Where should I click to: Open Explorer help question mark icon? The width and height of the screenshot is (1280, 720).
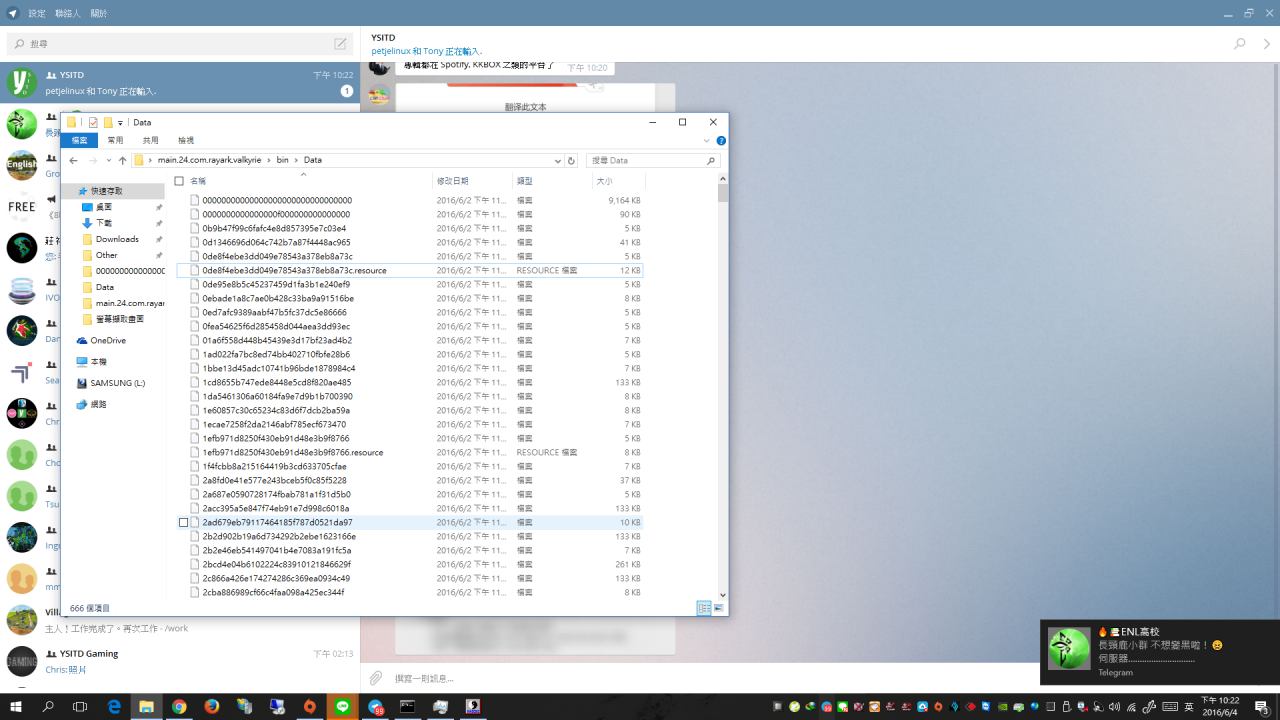pos(721,141)
